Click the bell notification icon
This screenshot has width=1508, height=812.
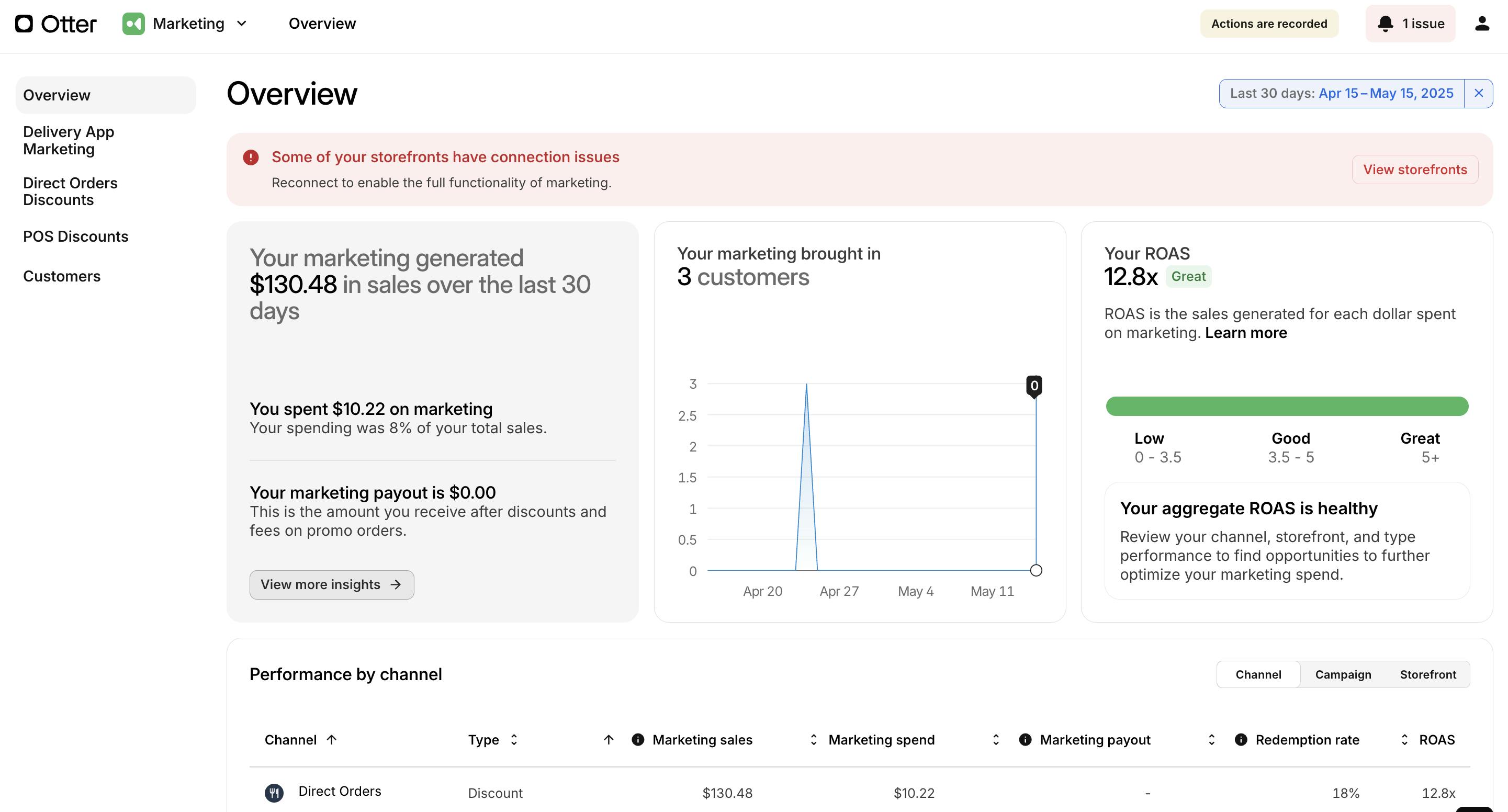click(1385, 24)
